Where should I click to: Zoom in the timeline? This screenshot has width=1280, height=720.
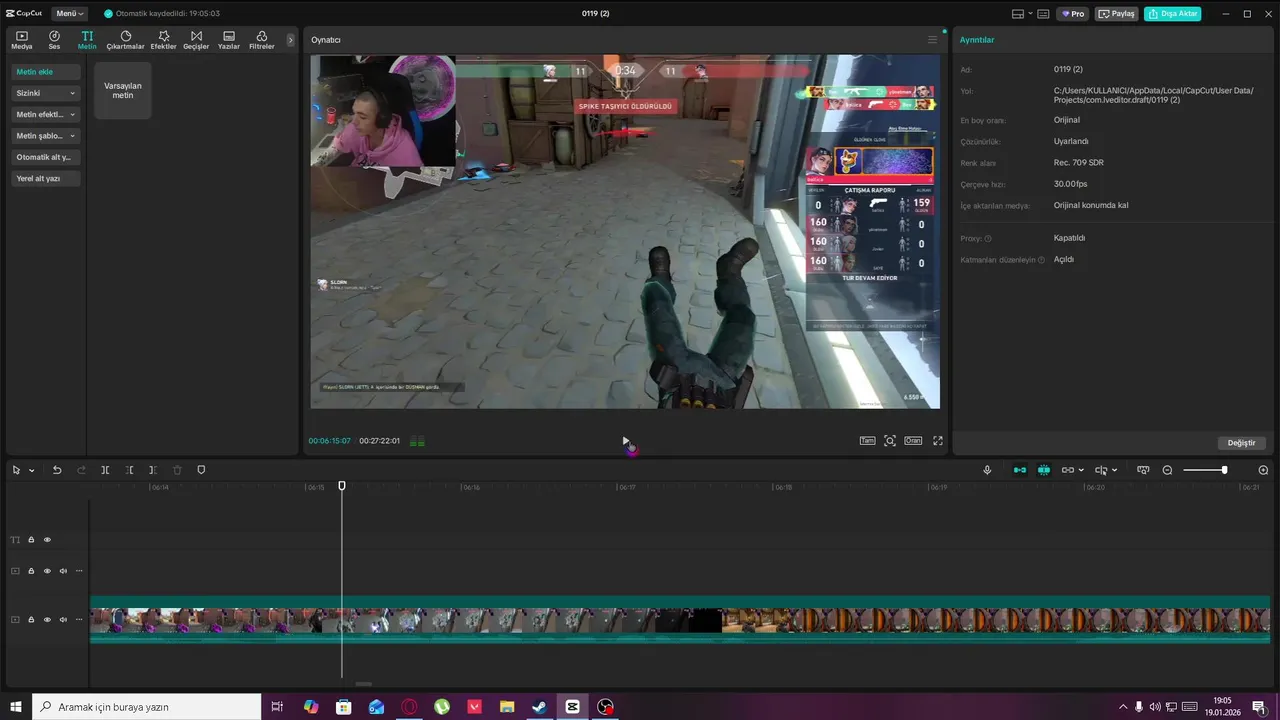click(x=1263, y=470)
